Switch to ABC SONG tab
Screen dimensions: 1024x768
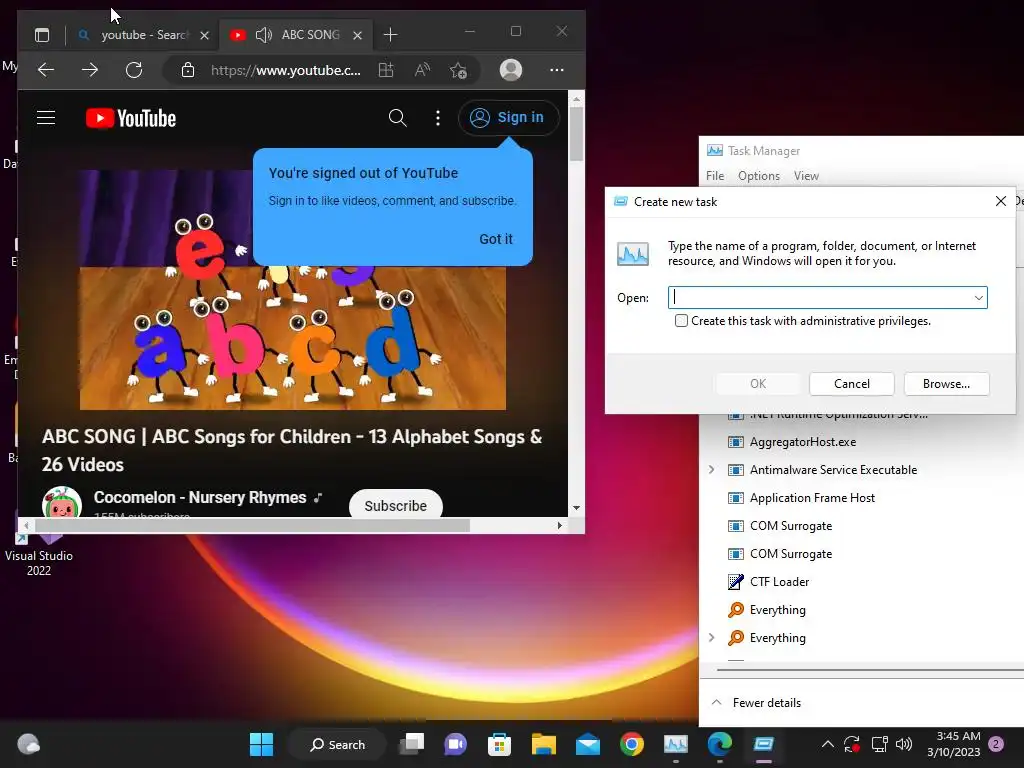pyautogui.click(x=298, y=35)
